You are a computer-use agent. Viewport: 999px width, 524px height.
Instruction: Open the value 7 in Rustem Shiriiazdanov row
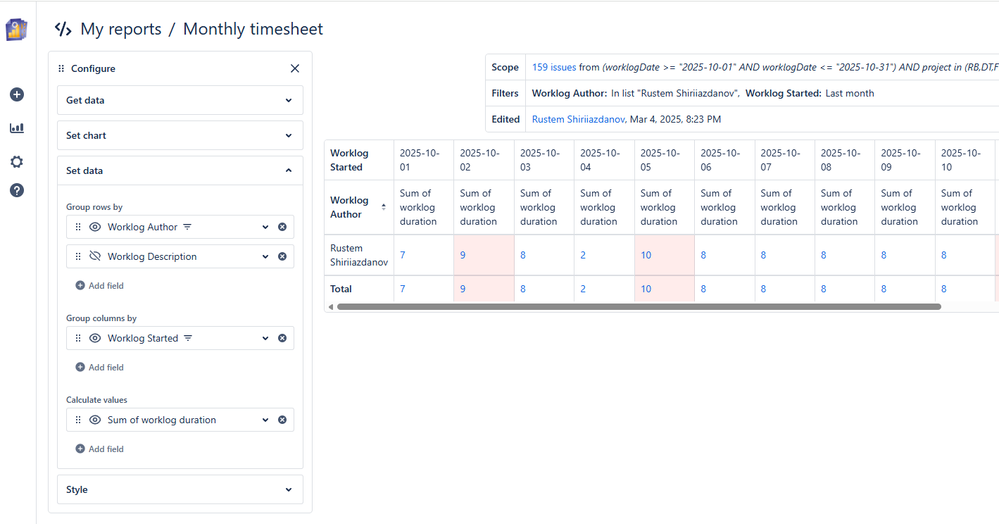coord(403,255)
